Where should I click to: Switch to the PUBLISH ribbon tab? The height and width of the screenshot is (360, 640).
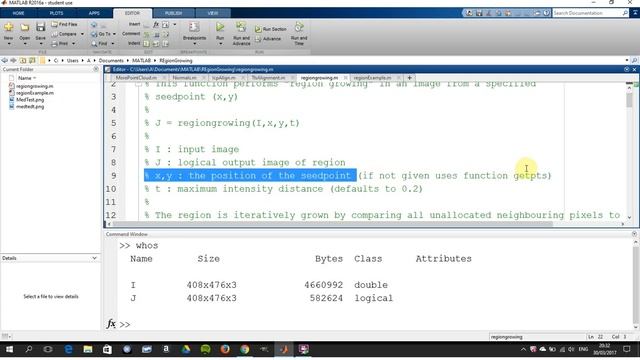173,13
